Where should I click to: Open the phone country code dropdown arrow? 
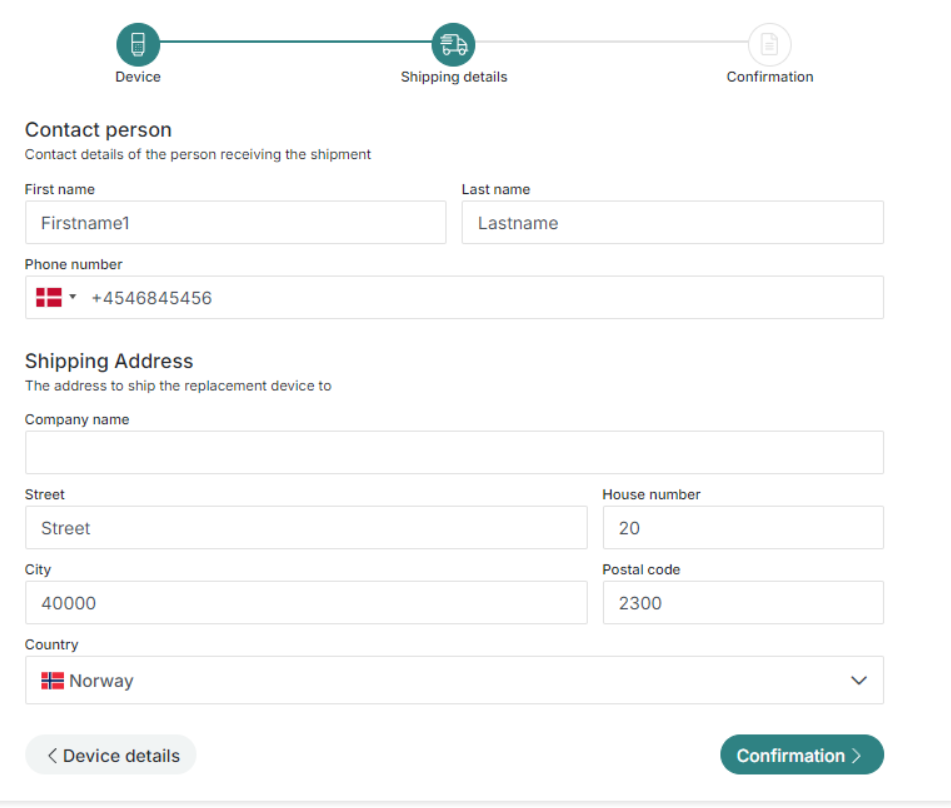[73, 297]
